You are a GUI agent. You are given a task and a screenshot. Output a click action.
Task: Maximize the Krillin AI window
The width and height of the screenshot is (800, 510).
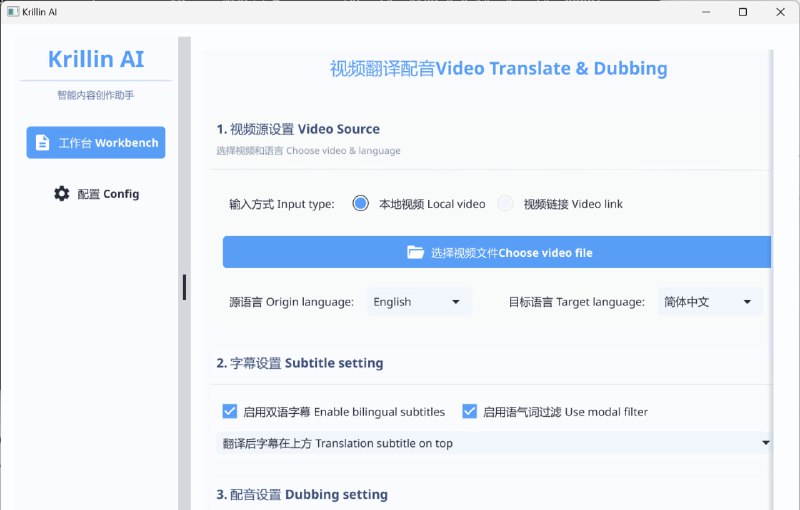coord(743,12)
